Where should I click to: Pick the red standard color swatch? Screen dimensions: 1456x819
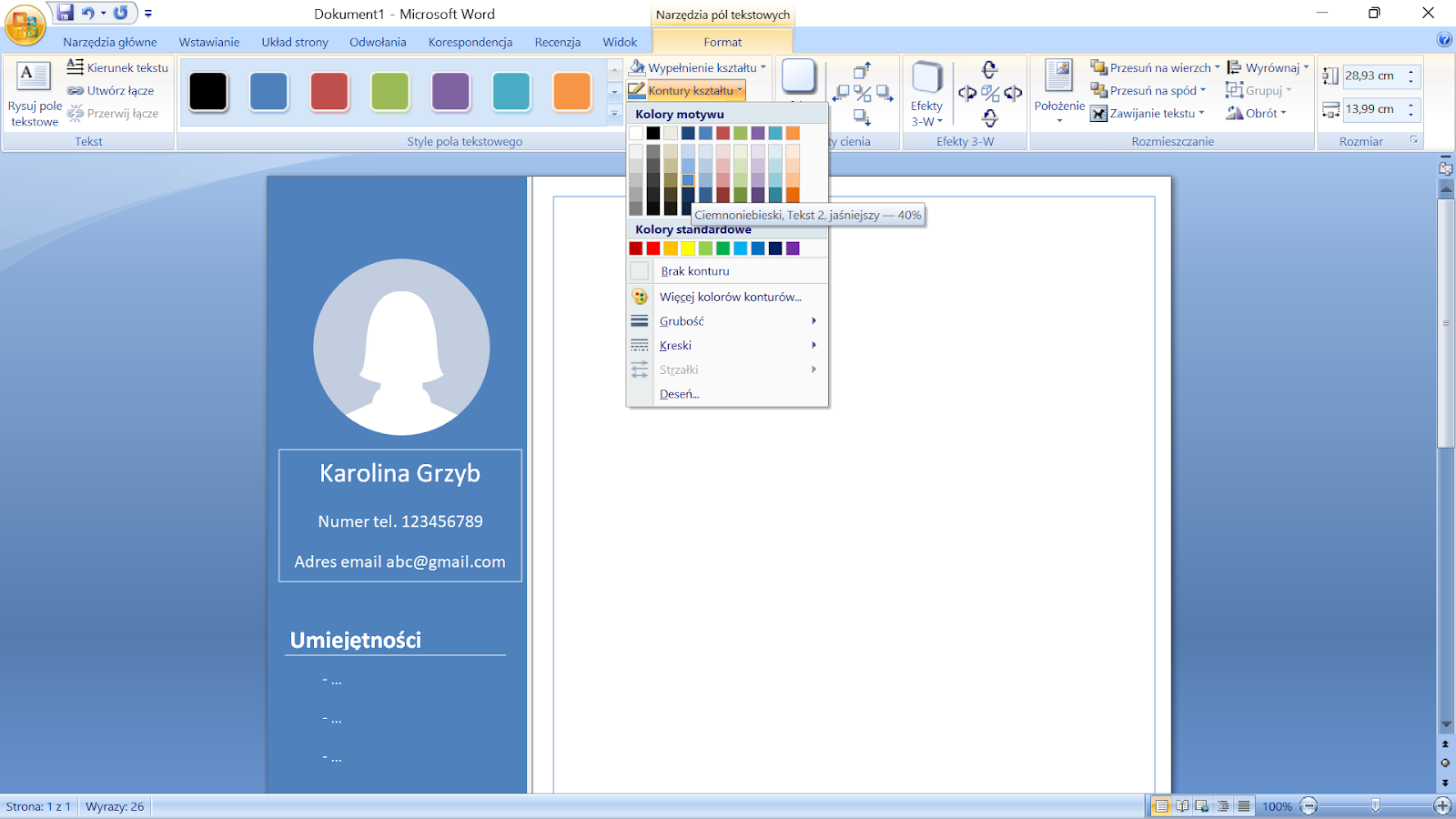pos(653,248)
